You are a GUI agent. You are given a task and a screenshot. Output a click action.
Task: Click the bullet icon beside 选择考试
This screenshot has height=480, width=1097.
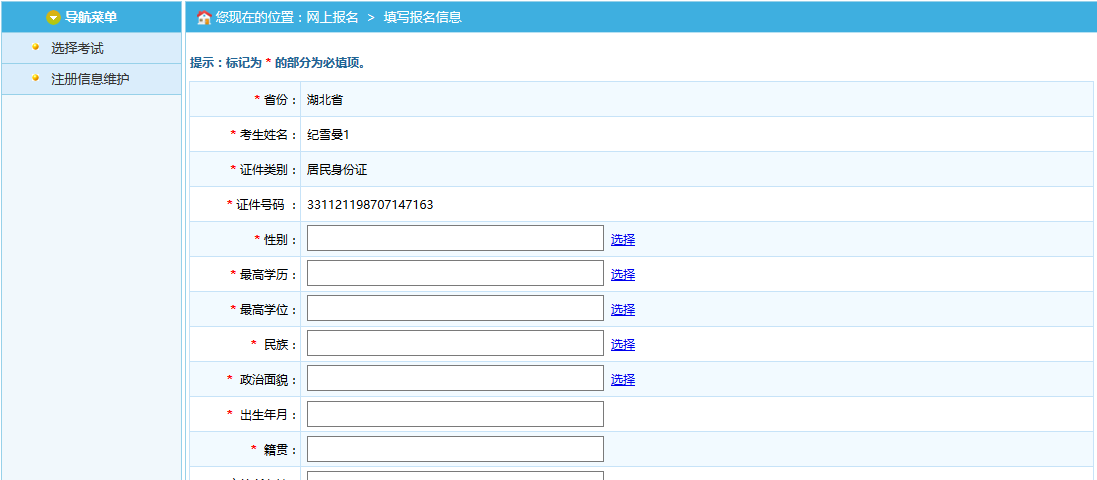coord(36,47)
